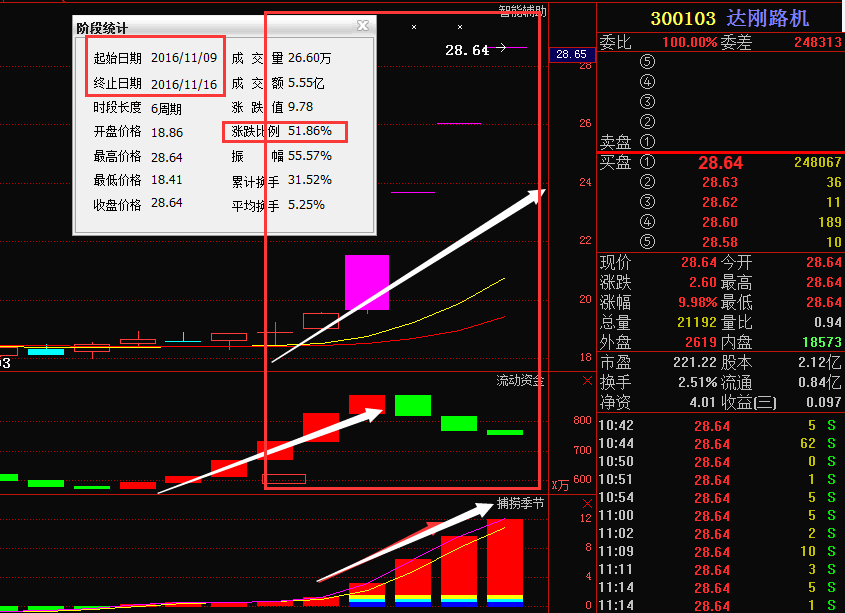
Task: Select buy level ② price 28.63
Action: (x=720, y=182)
